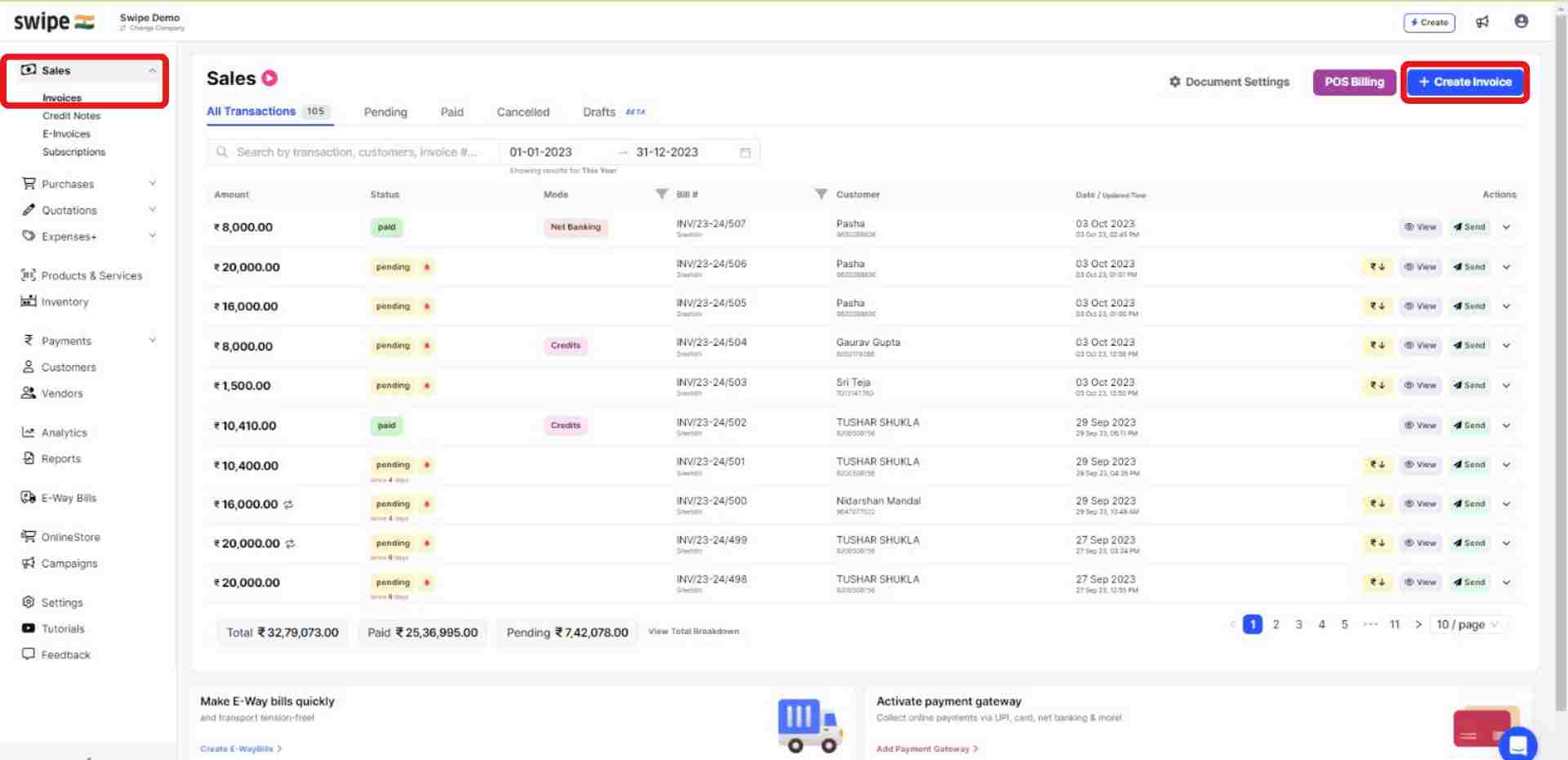
Task: Switch to the Paid tab
Action: point(452,112)
